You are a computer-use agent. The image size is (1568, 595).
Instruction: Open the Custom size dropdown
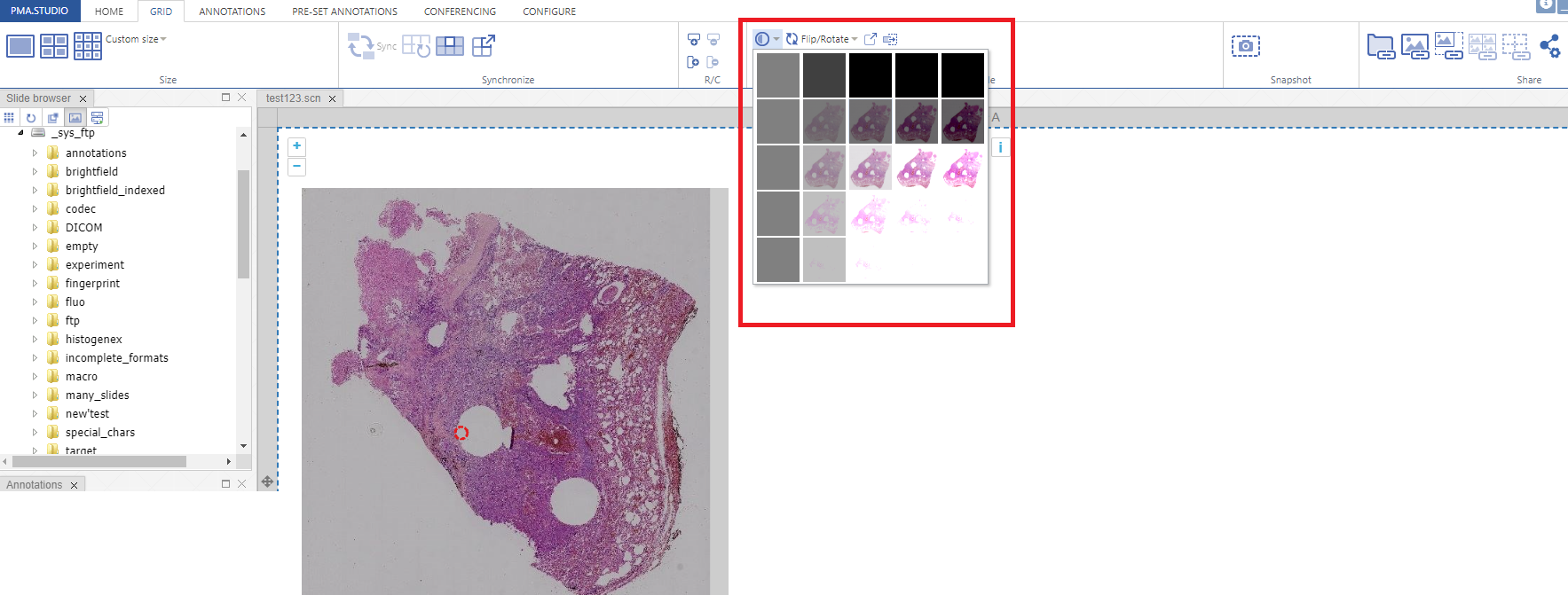[x=136, y=39]
